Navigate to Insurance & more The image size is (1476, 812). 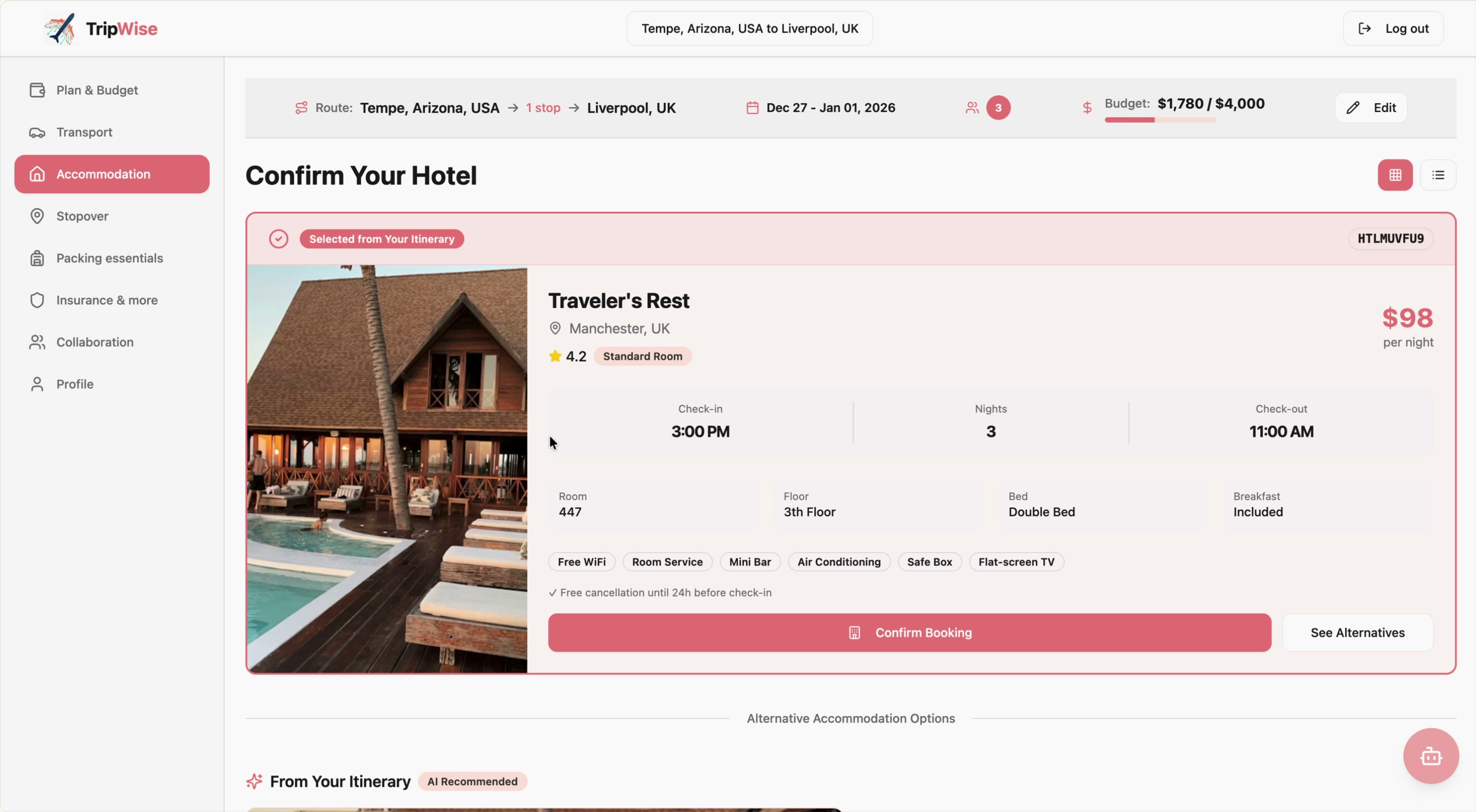click(112, 300)
